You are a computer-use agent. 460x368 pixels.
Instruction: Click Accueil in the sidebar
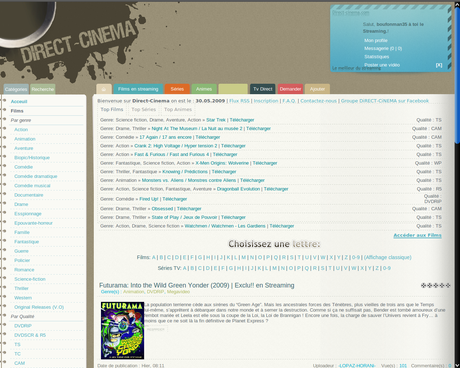[x=19, y=101]
